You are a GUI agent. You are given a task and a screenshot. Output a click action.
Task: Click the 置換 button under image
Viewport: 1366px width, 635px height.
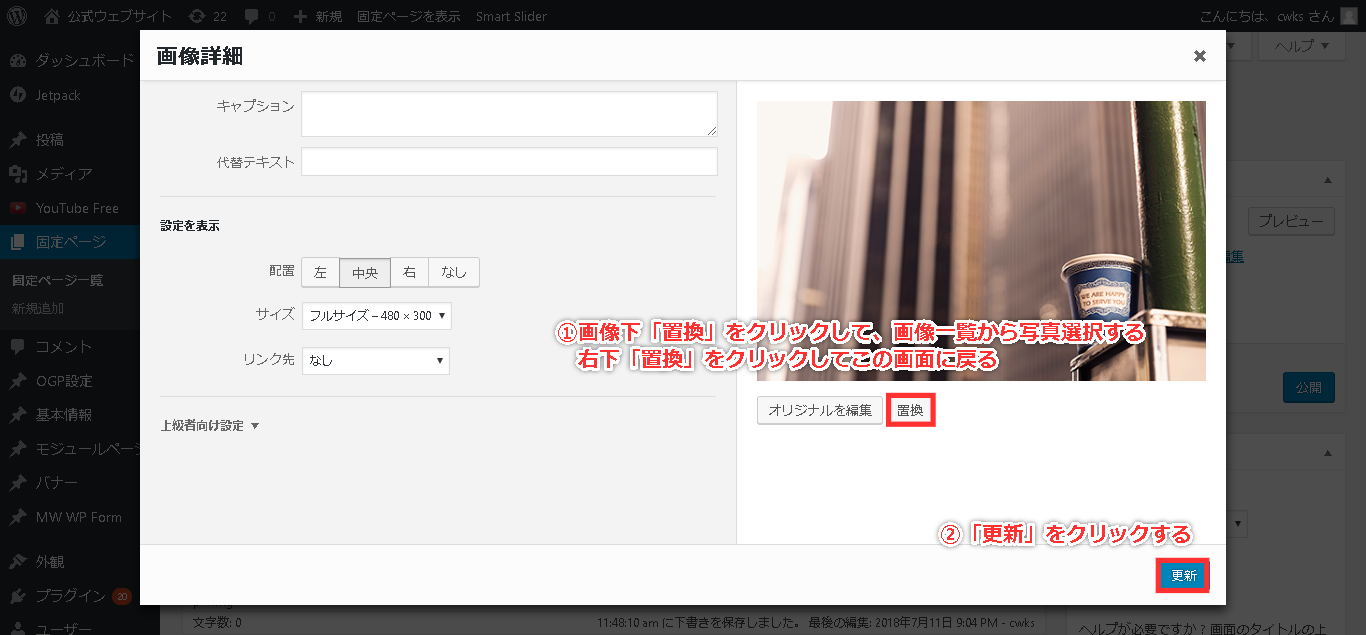[910, 411]
